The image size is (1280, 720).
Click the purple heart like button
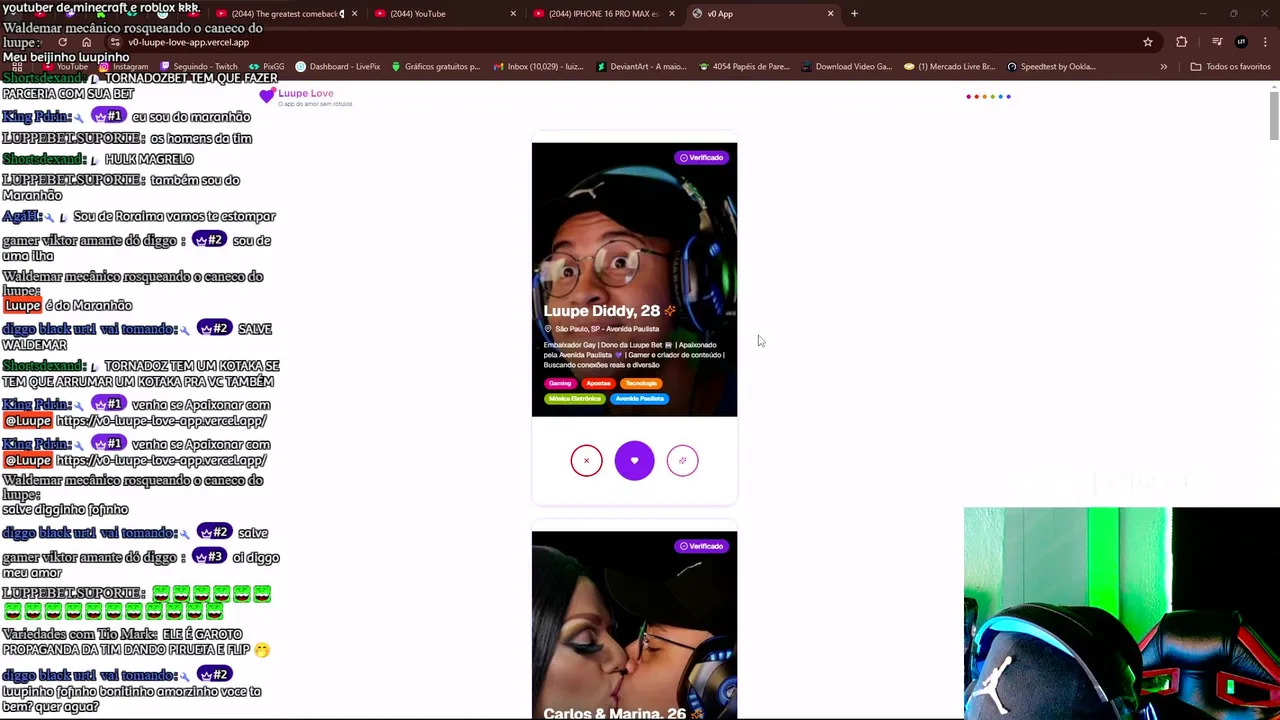coord(634,460)
